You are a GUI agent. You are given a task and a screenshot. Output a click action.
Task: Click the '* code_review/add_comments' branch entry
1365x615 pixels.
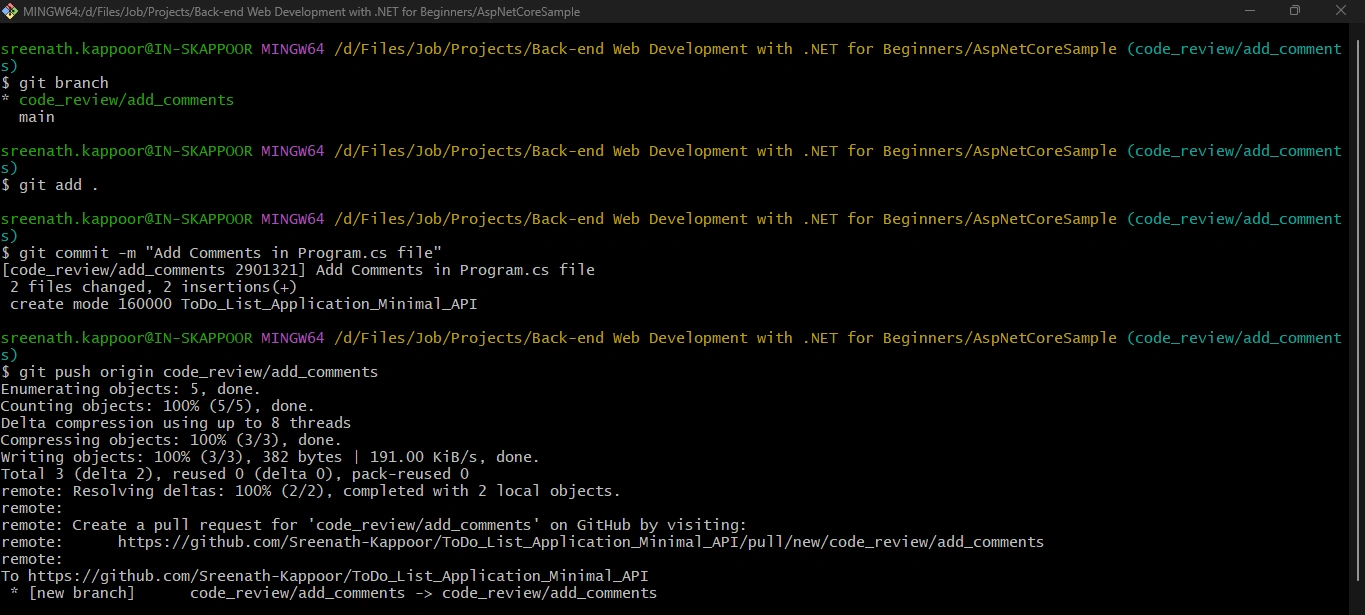point(118,100)
